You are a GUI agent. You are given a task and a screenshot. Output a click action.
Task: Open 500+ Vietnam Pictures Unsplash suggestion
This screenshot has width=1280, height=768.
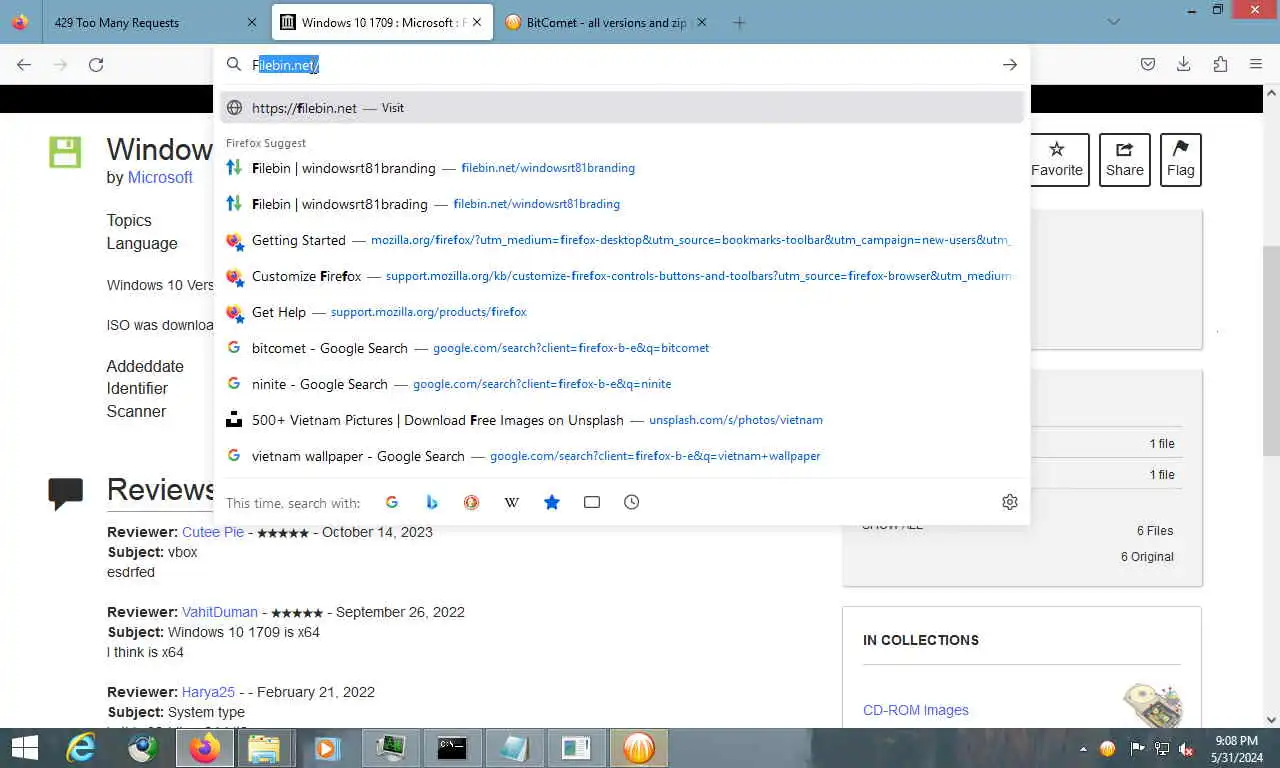pyautogui.click(x=622, y=420)
